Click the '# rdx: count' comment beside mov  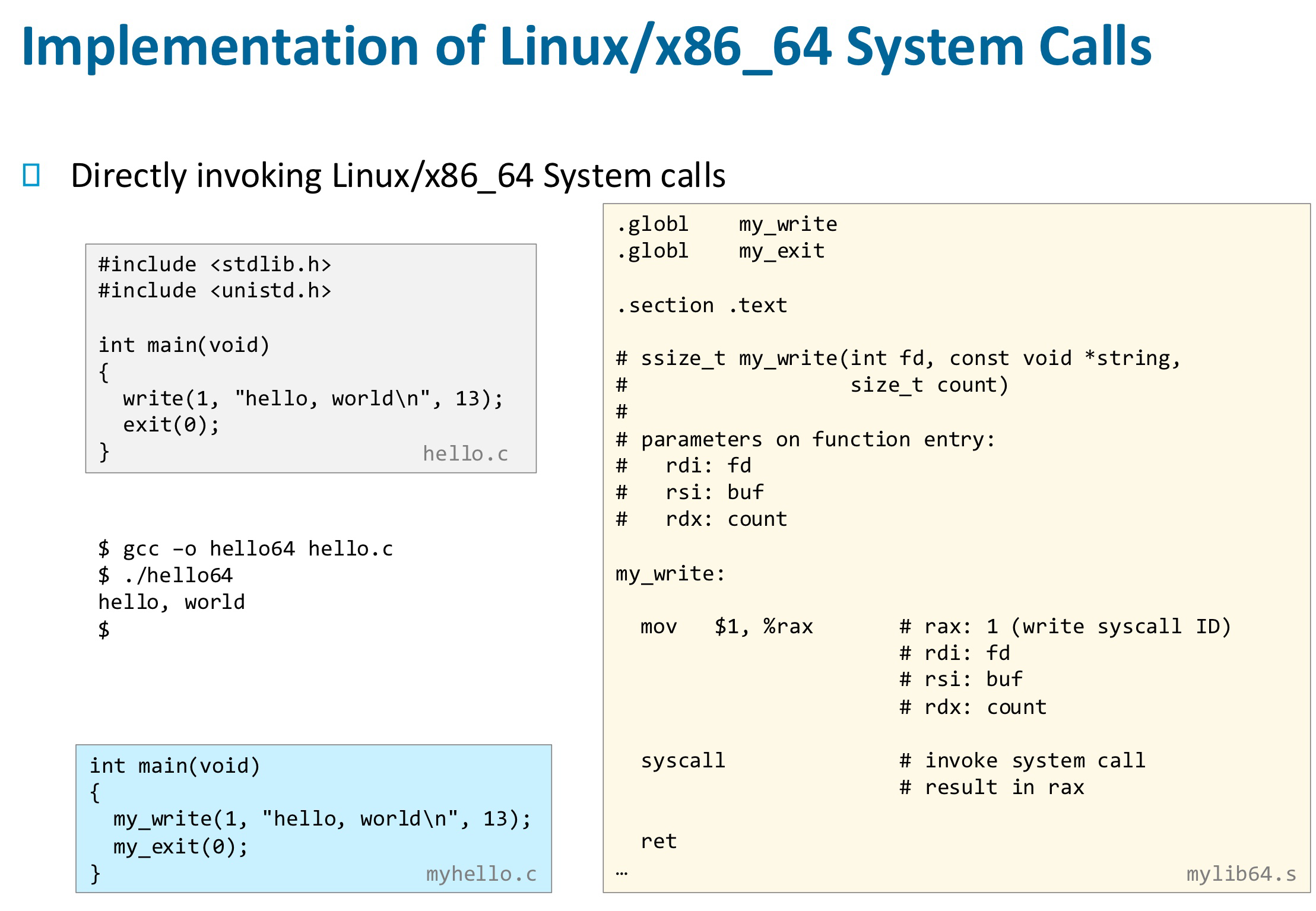973,707
